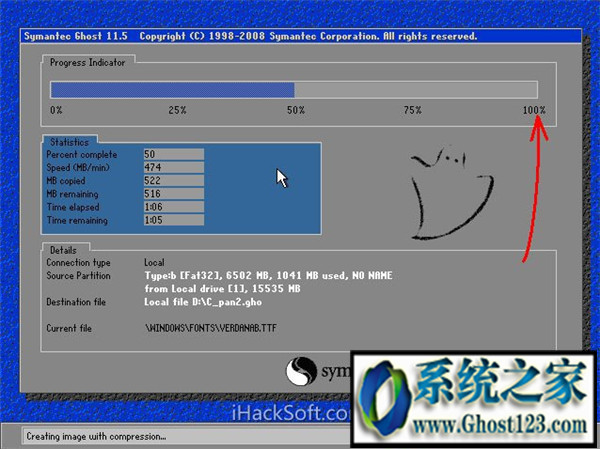This screenshot has width=600, height=449.
Task: Click the Connection type label
Action: point(78,263)
